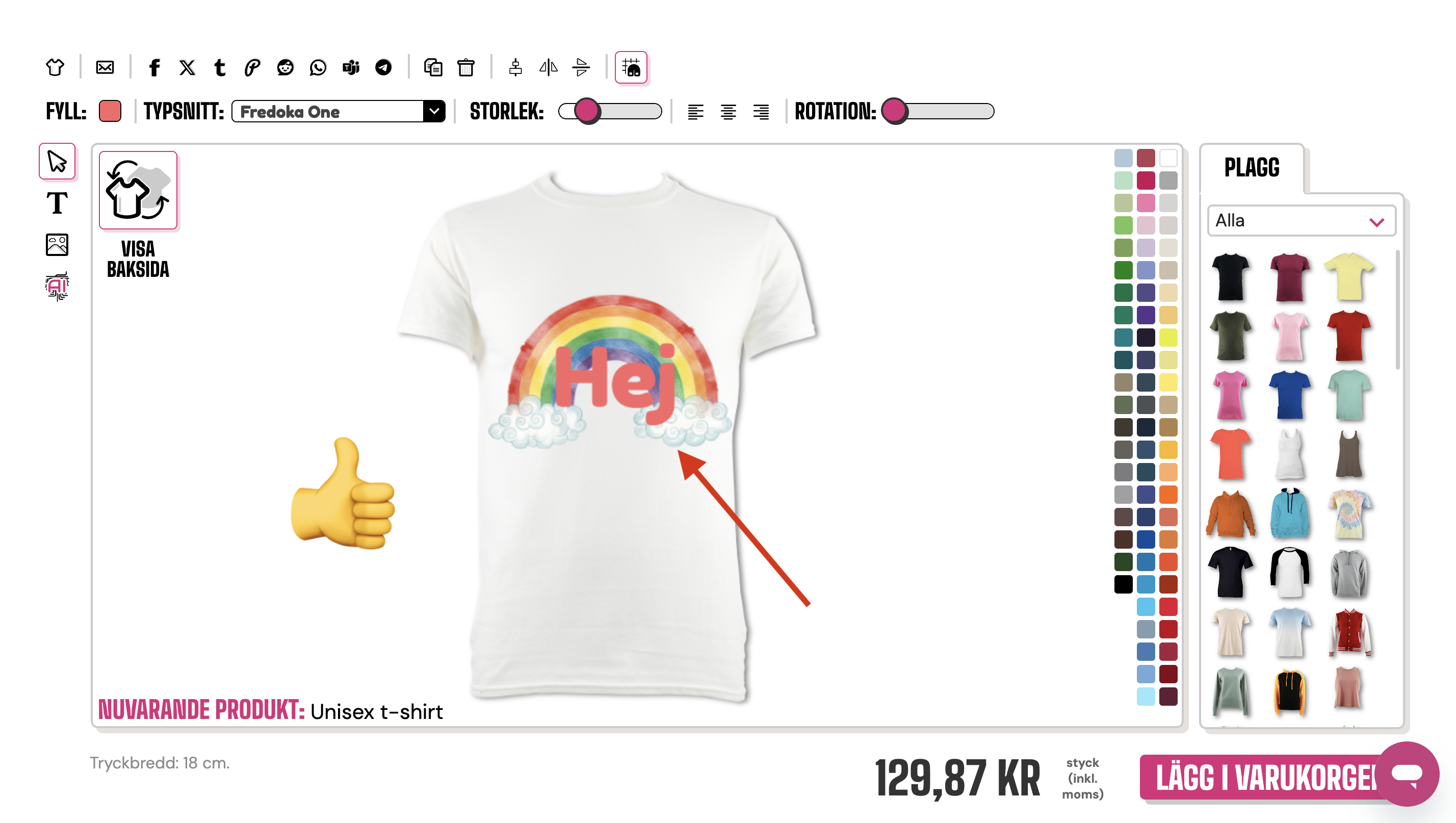
Task: Open the AI design generator tool
Action: tap(57, 287)
